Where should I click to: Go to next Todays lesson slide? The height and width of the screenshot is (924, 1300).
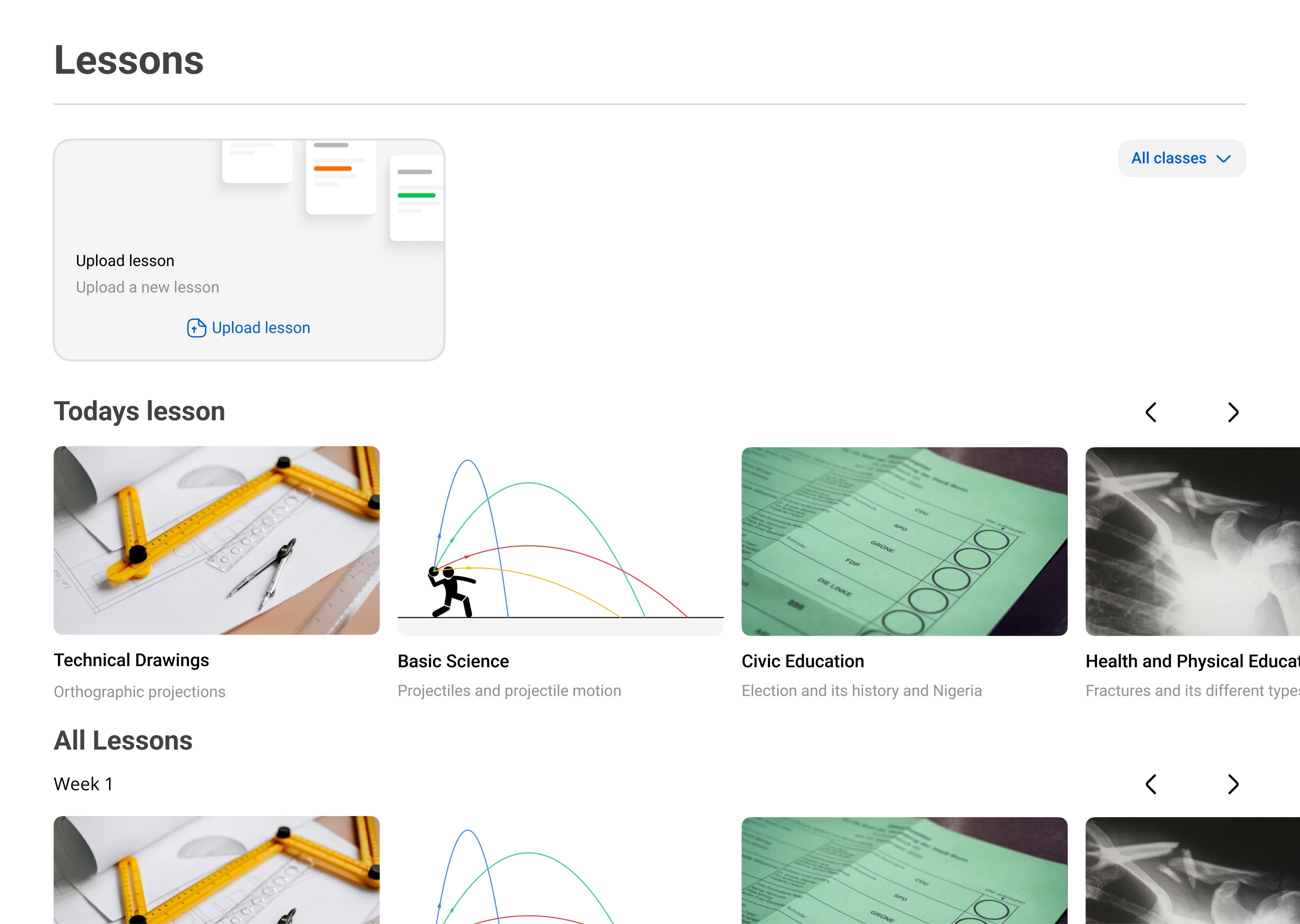(1233, 412)
